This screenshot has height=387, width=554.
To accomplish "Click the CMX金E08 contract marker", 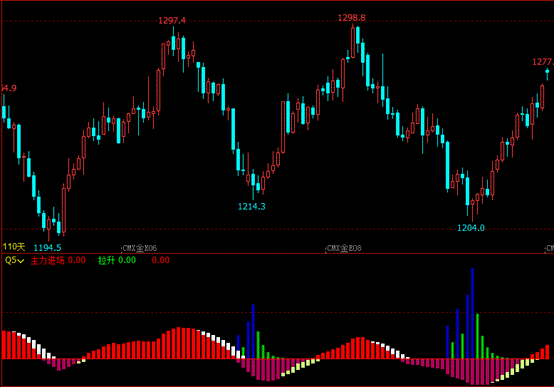I will pyautogui.click(x=343, y=248).
